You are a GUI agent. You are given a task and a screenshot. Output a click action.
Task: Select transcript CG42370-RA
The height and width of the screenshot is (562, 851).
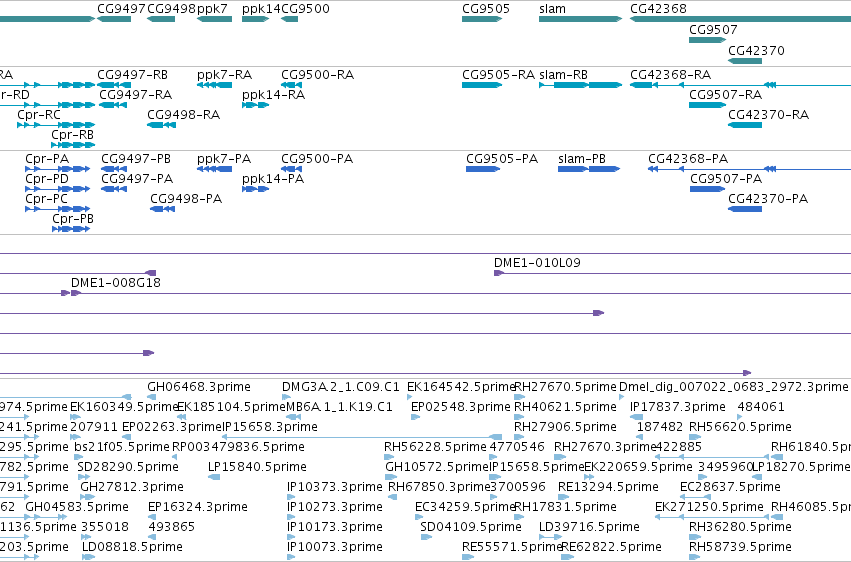(769, 115)
